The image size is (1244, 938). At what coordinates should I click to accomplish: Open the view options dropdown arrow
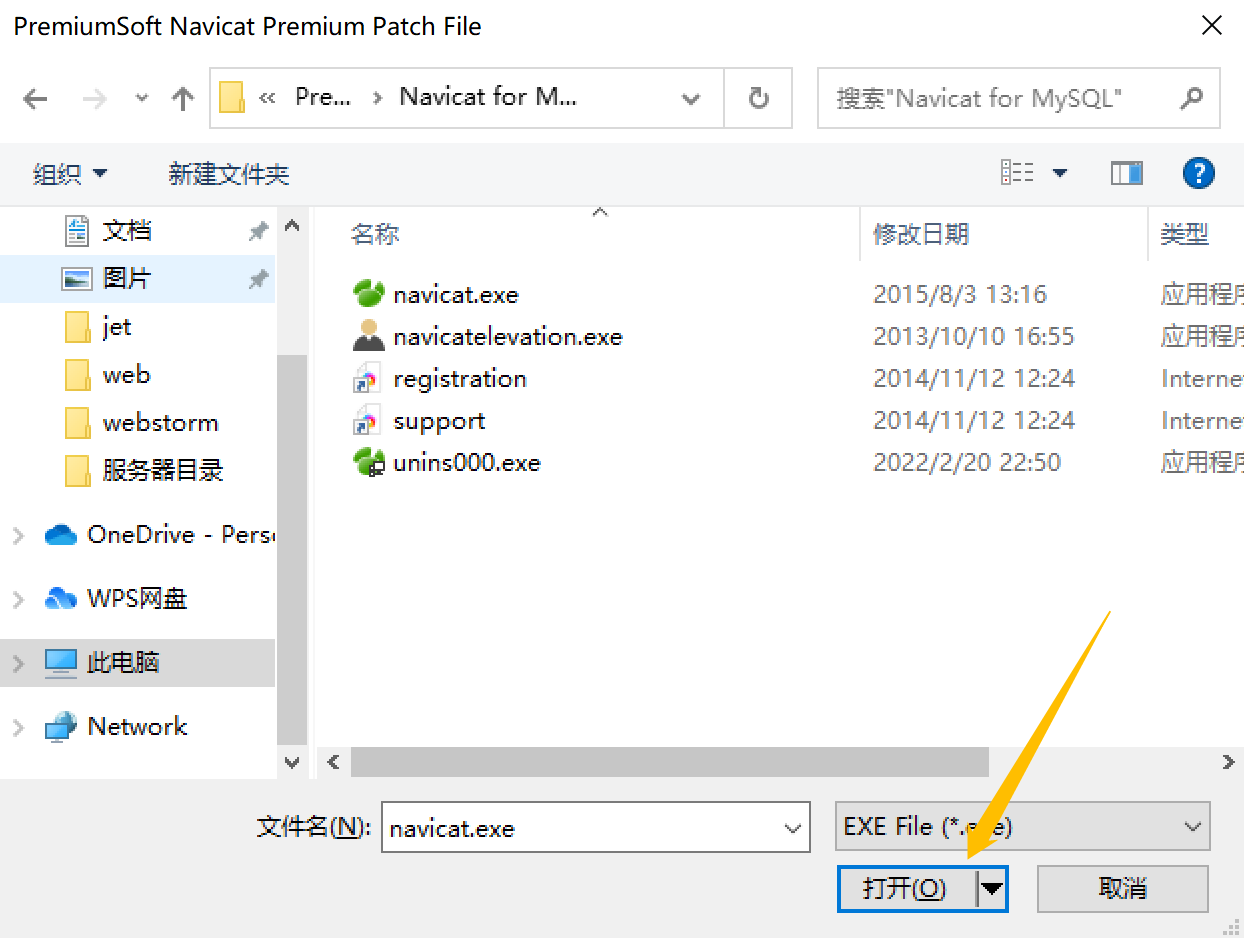1059,174
